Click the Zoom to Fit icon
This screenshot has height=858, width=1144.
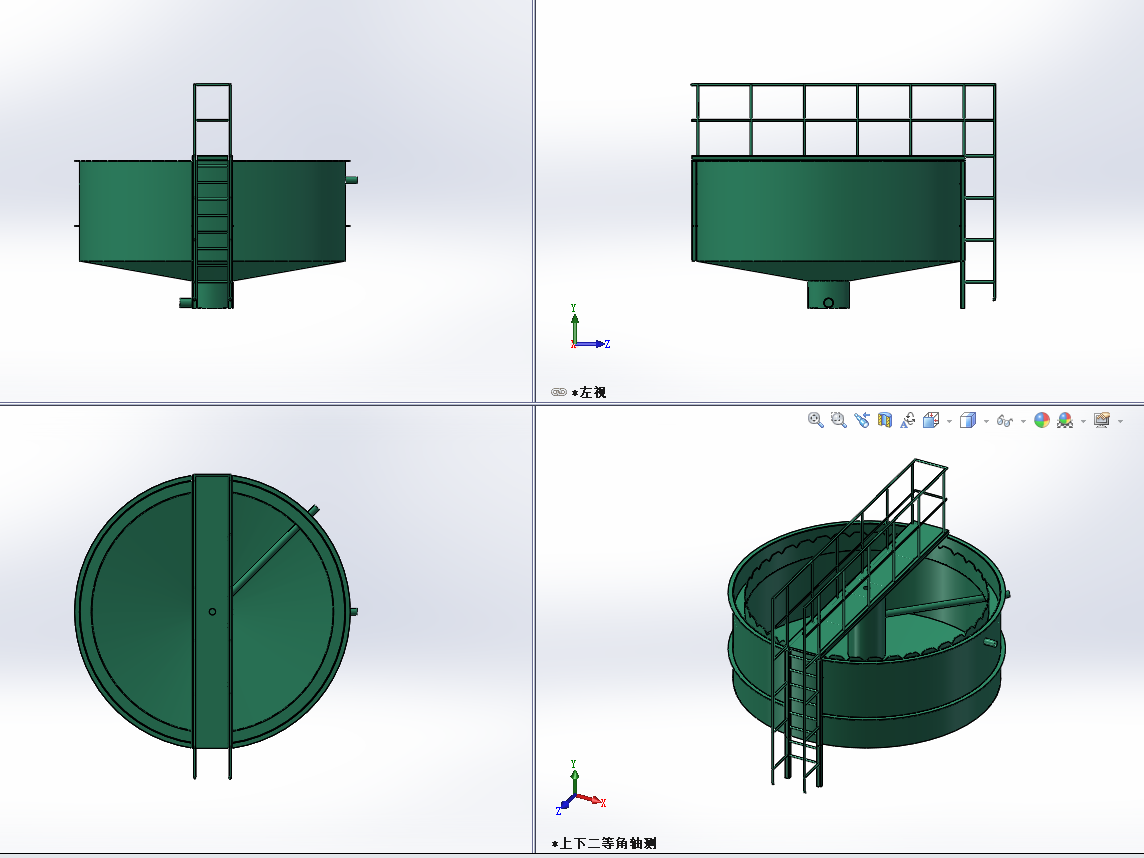(816, 420)
